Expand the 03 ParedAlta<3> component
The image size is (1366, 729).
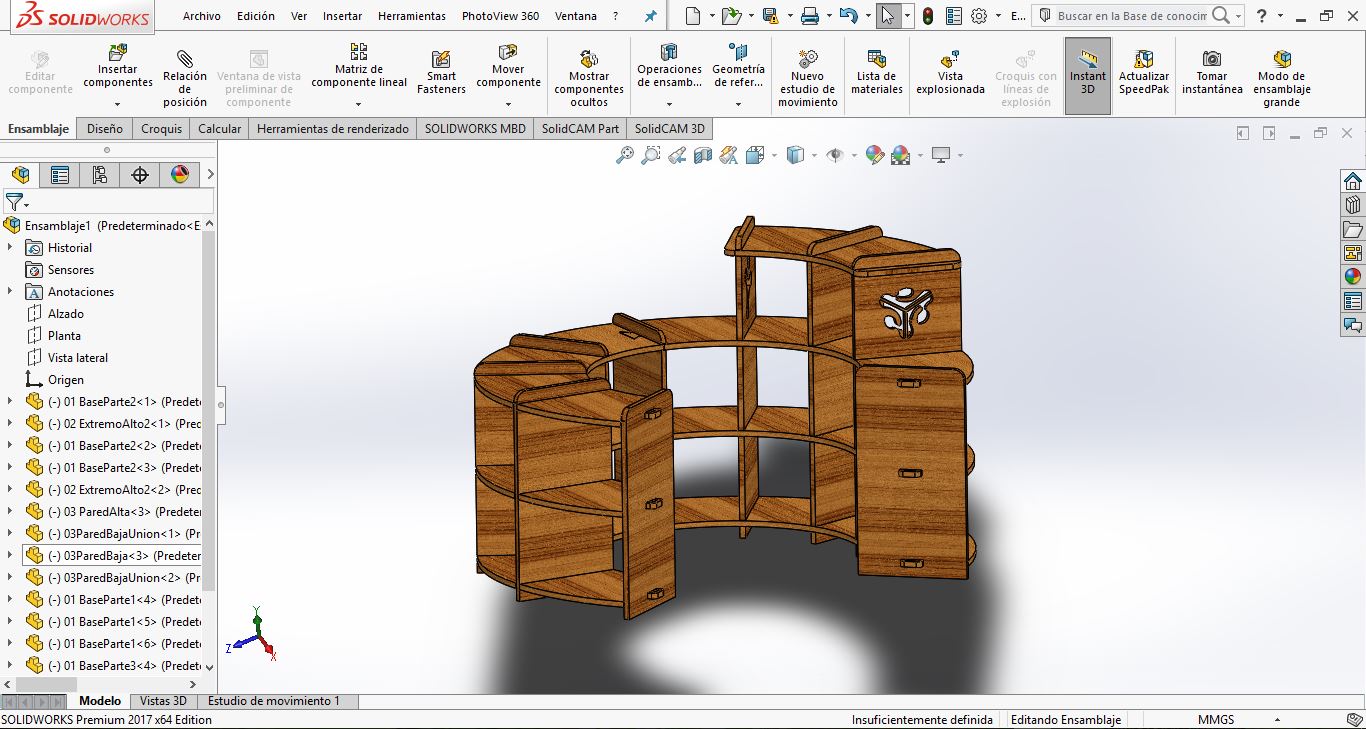click(x=10, y=512)
